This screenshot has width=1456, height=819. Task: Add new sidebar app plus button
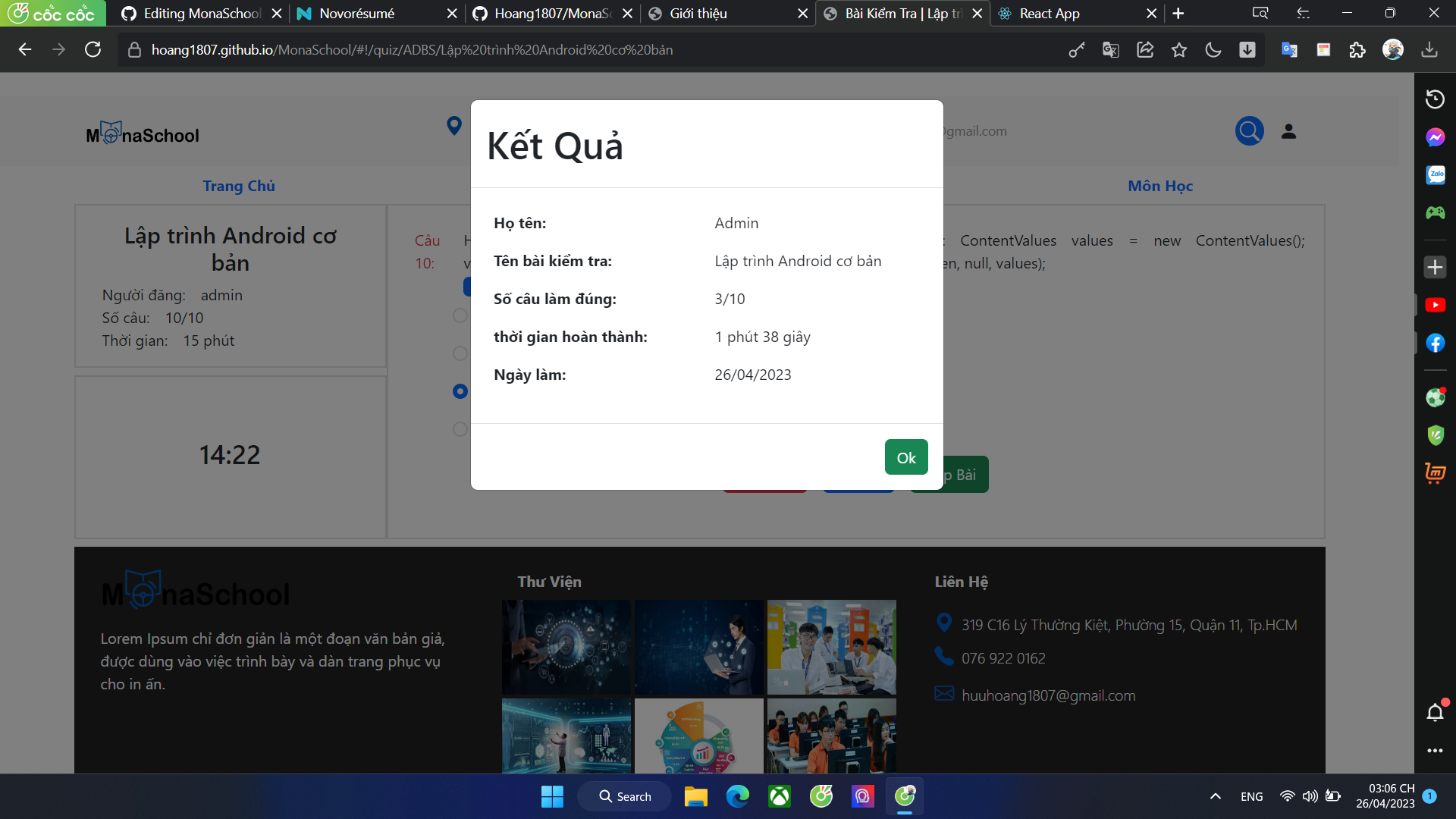(x=1435, y=267)
